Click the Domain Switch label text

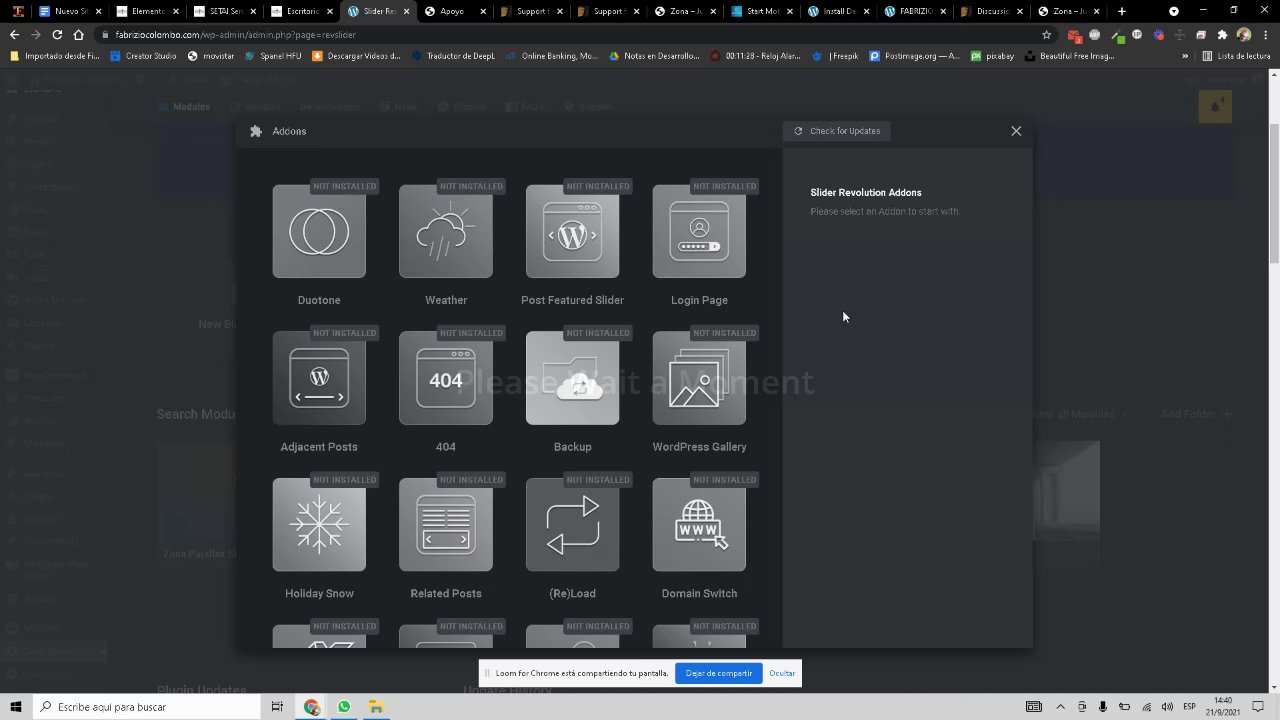[x=699, y=593]
